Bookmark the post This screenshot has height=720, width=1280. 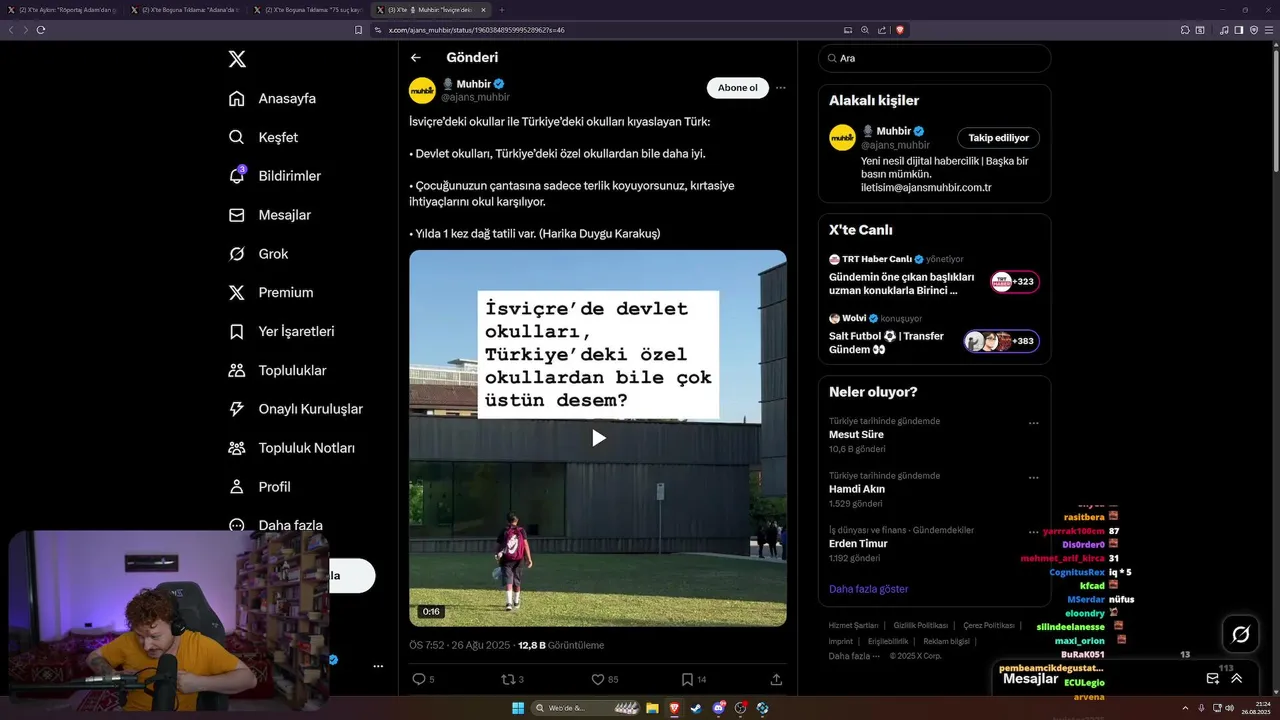[x=687, y=679]
